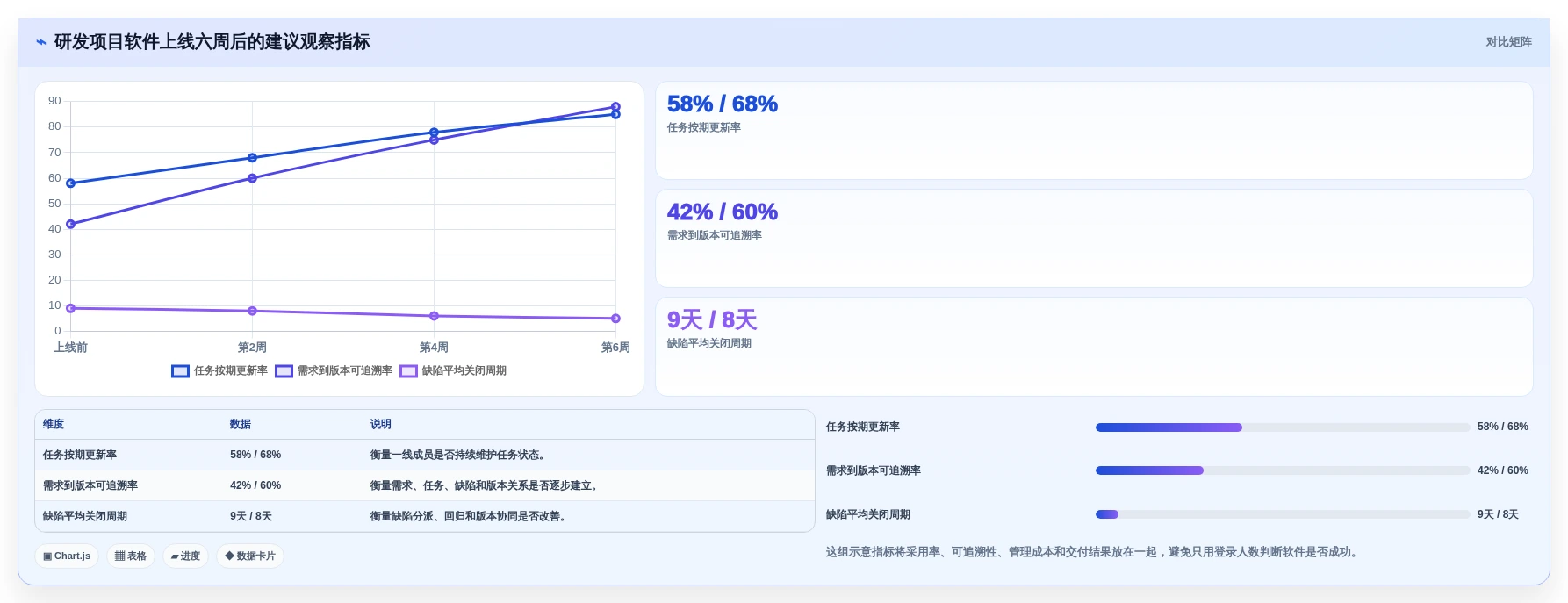Click table value 42% / 60%
1568x603 pixels.
[255, 485]
